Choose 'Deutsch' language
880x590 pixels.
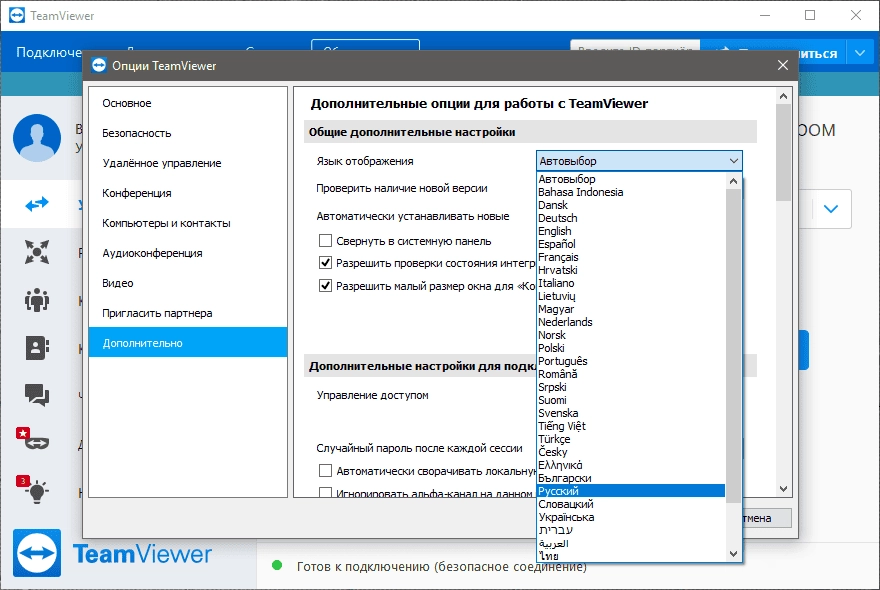click(631, 218)
